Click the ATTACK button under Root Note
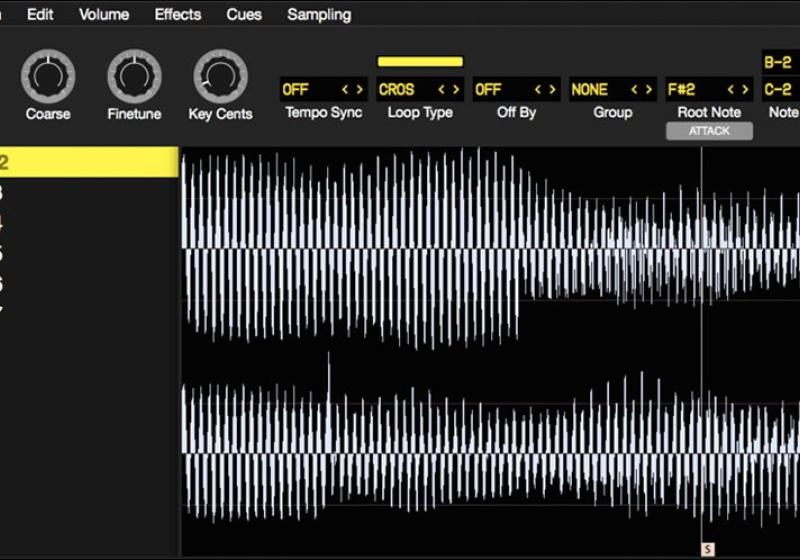This screenshot has width=800, height=560. (709, 131)
